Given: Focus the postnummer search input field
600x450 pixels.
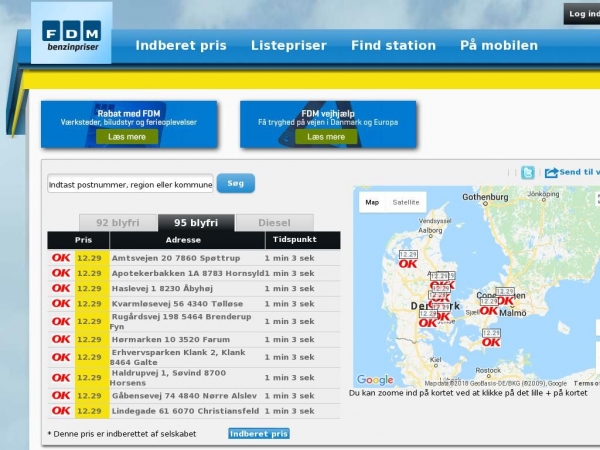Looking at the screenshot, I should [x=130, y=185].
